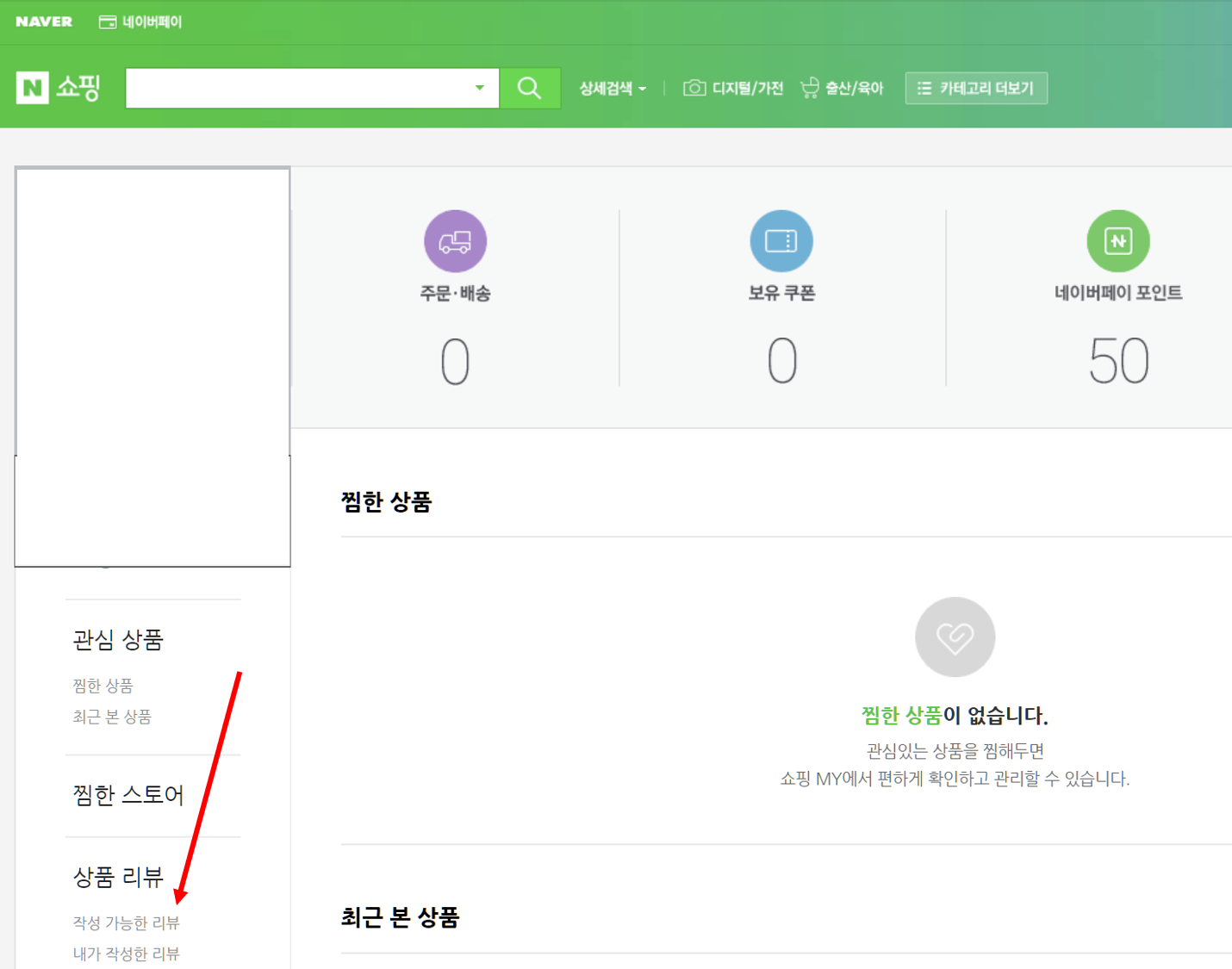Open the 상세검색 dropdown
The height and width of the screenshot is (969, 1232).
613,88
